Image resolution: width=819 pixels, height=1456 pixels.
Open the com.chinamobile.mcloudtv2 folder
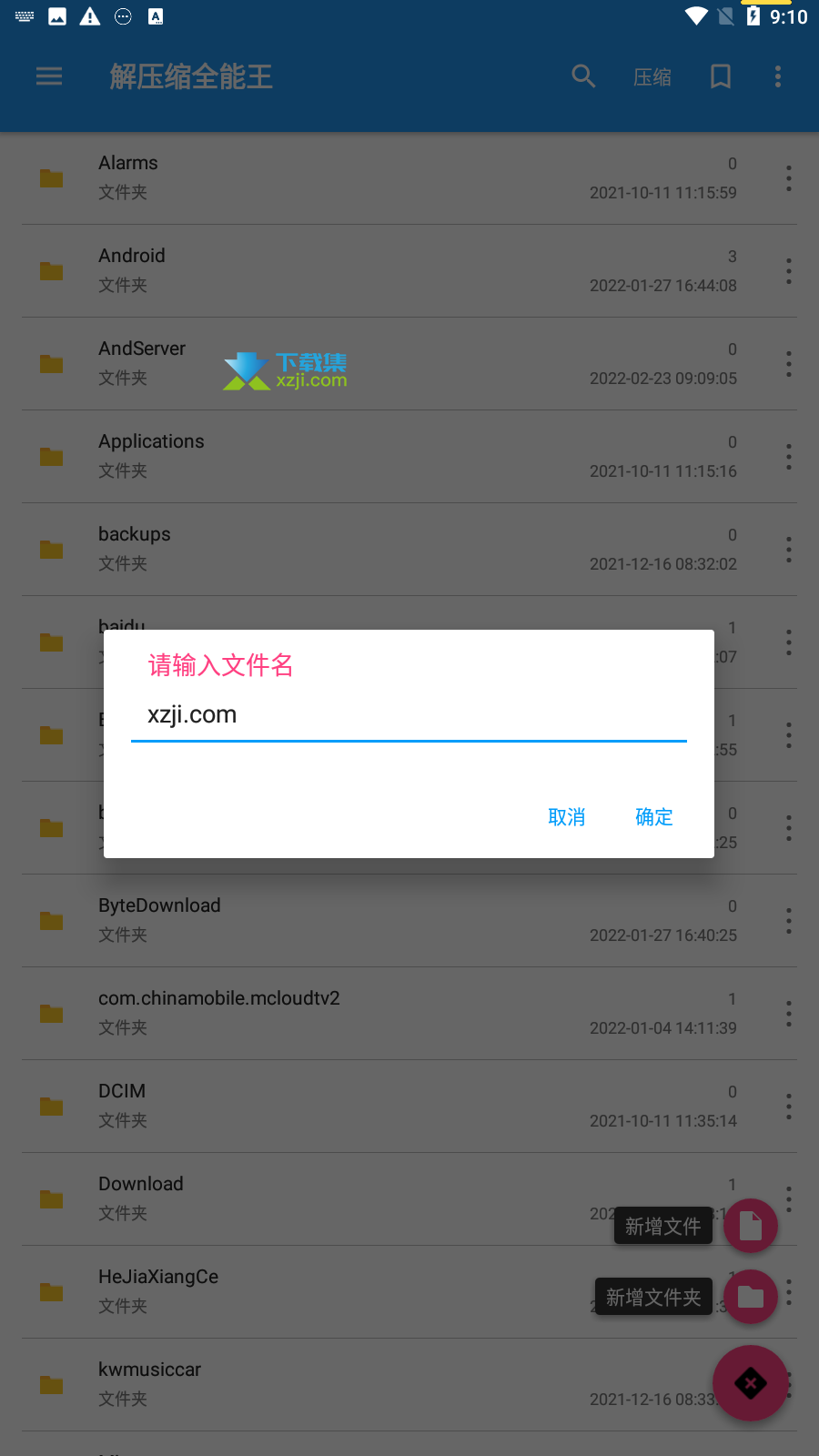409,1014
